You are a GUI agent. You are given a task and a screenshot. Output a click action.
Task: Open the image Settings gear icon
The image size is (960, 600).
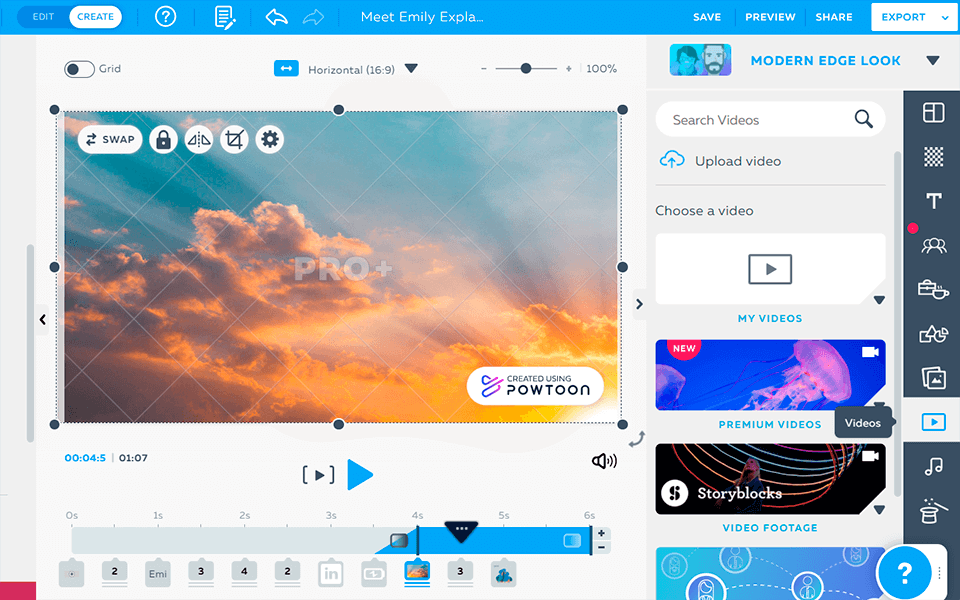[268, 139]
